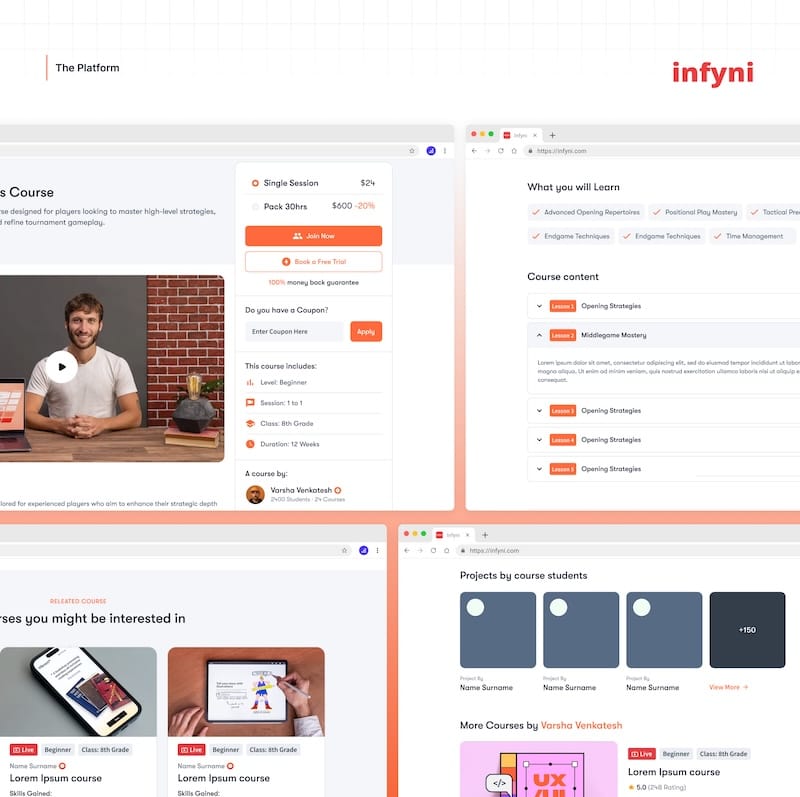Click the address bar in the What you will Learn window

(x=662, y=151)
